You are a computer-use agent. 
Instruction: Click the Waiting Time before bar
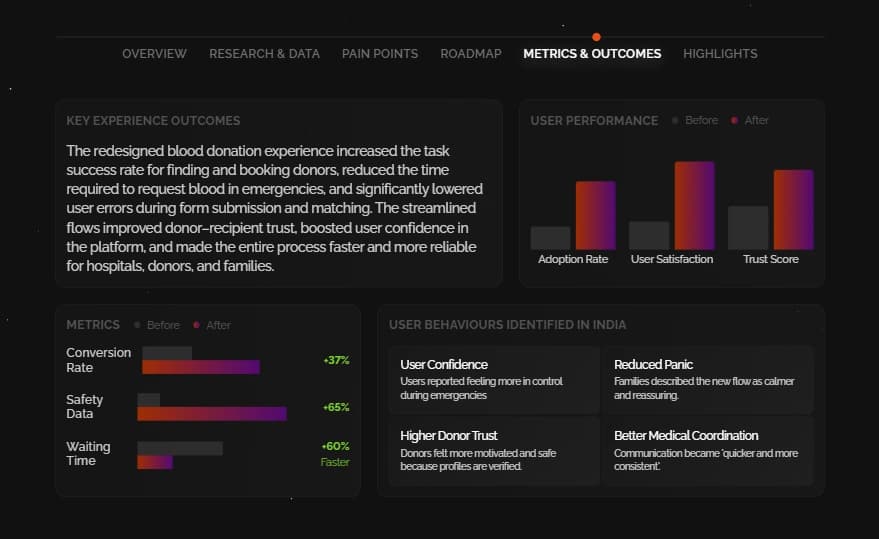click(180, 448)
